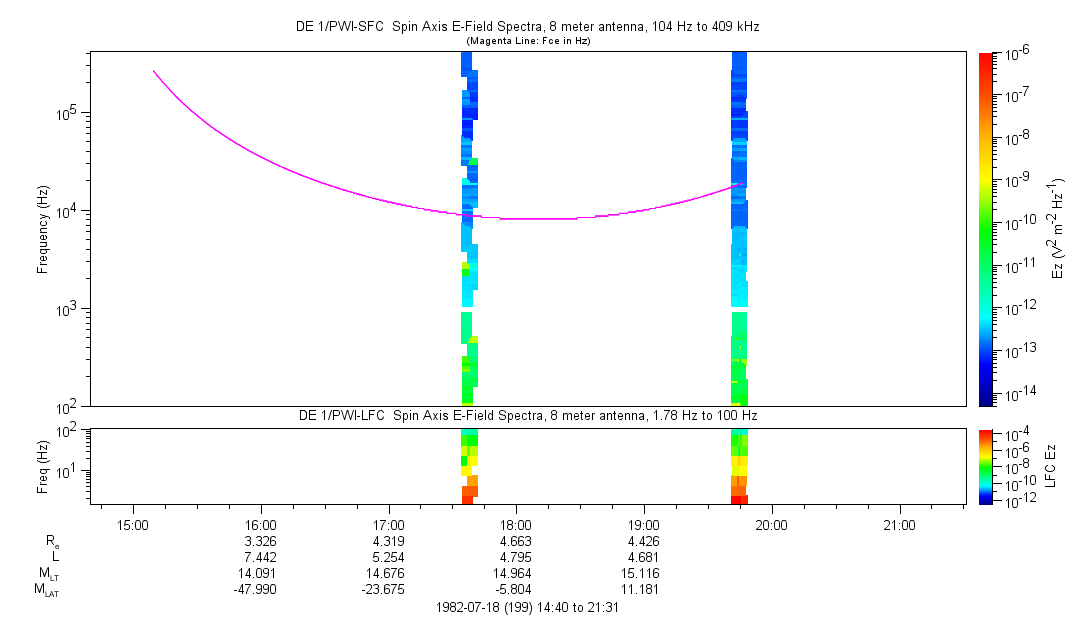Screen dimensions: 1083x620
Task: Select the 18:00 time axis tick label
Action: (516, 524)
